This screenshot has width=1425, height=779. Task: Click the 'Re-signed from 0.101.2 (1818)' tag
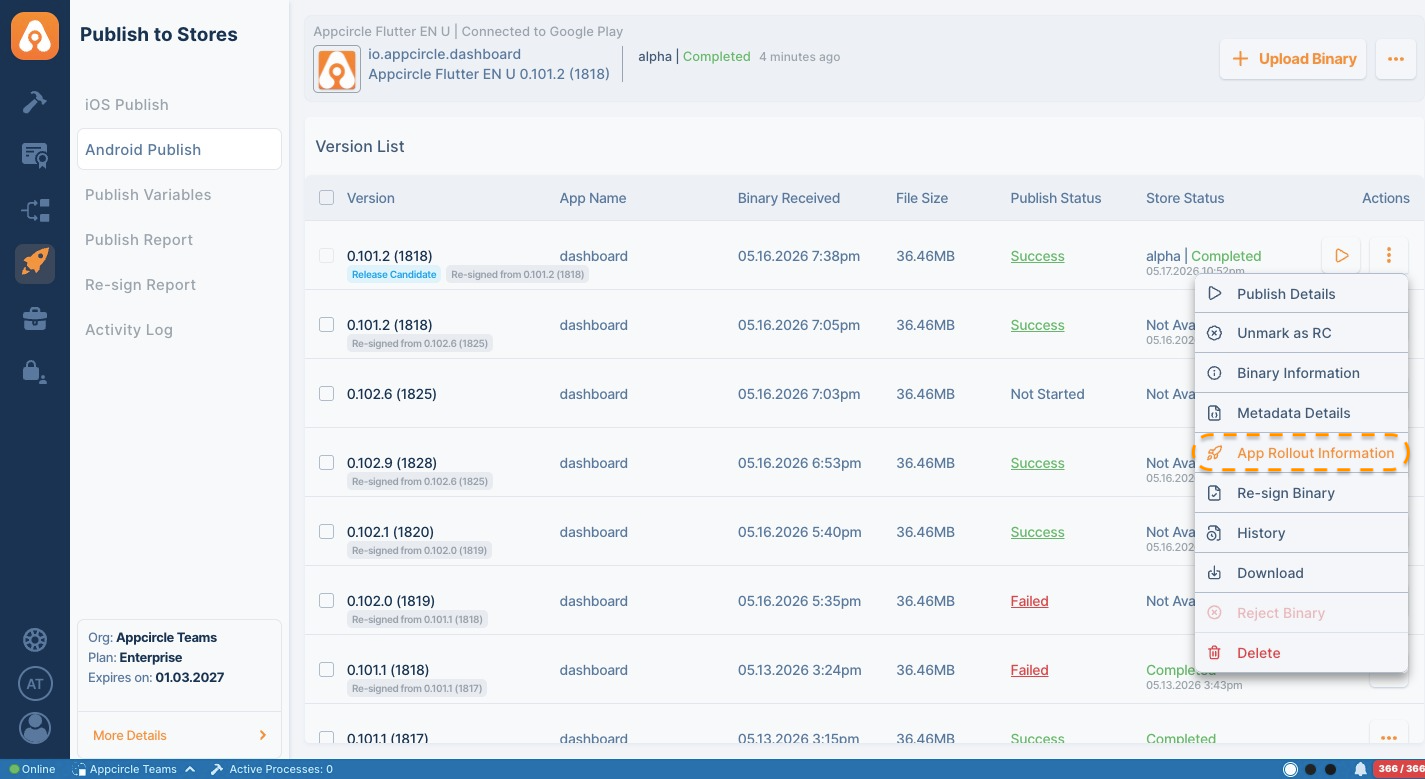click(518, 274)
